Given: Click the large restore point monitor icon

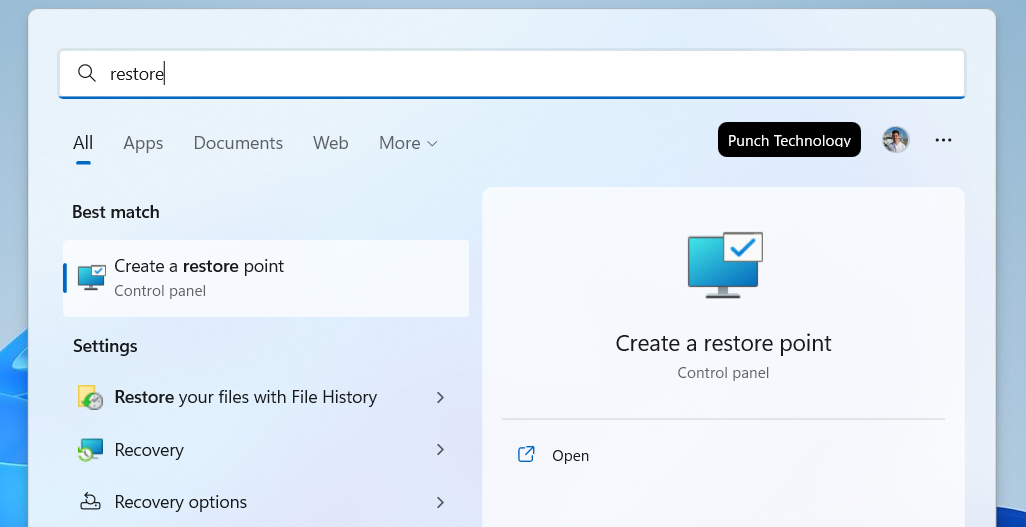Looking at the screenshot, I should point(725,265).
